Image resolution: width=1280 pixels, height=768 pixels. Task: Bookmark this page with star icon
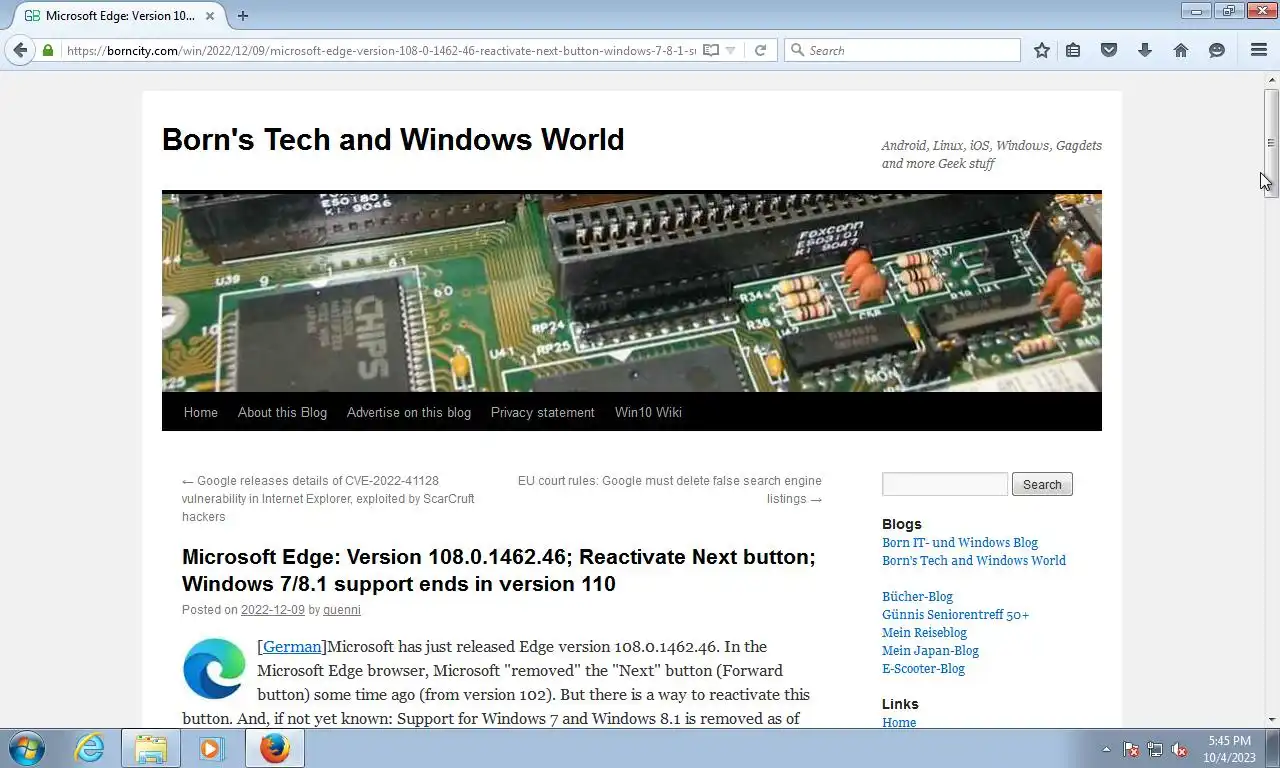[1042, 50]
